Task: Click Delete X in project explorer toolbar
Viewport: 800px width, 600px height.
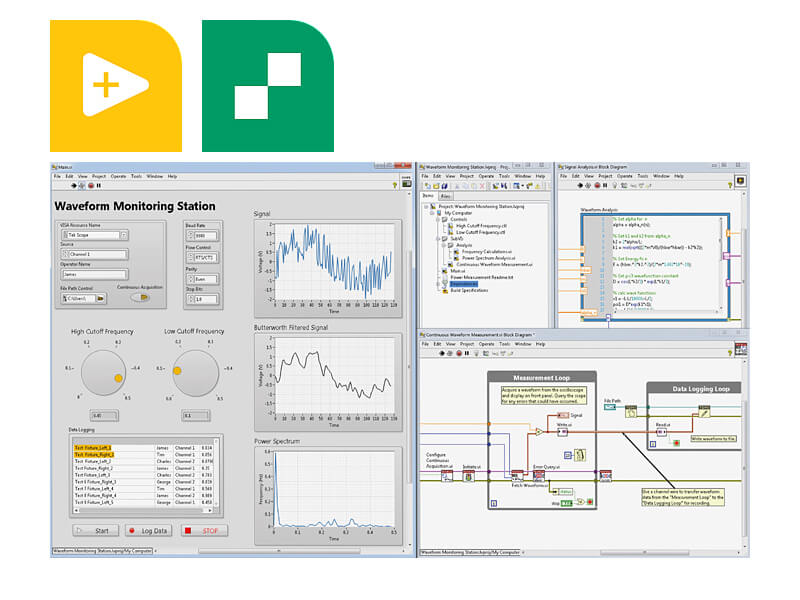Action: tap(482, 186)
